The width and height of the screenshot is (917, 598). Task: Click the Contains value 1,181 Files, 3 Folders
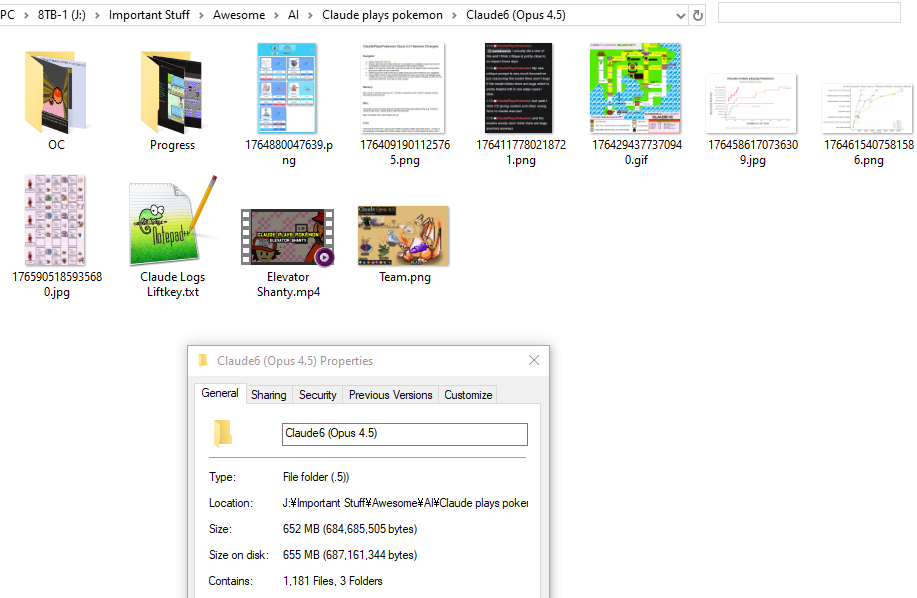(333, 581)
